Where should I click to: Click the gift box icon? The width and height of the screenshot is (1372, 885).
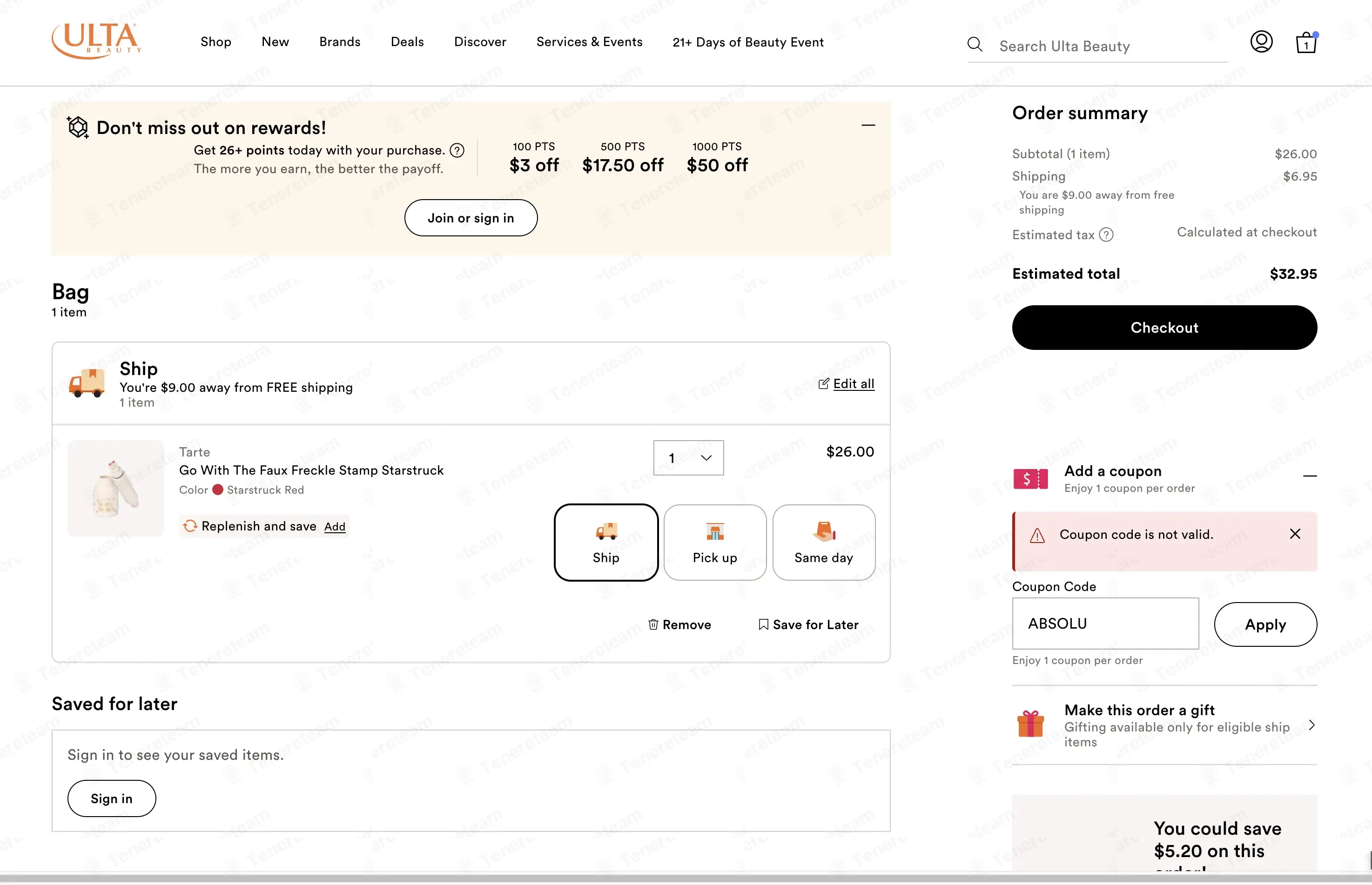tap(1030, 724)
